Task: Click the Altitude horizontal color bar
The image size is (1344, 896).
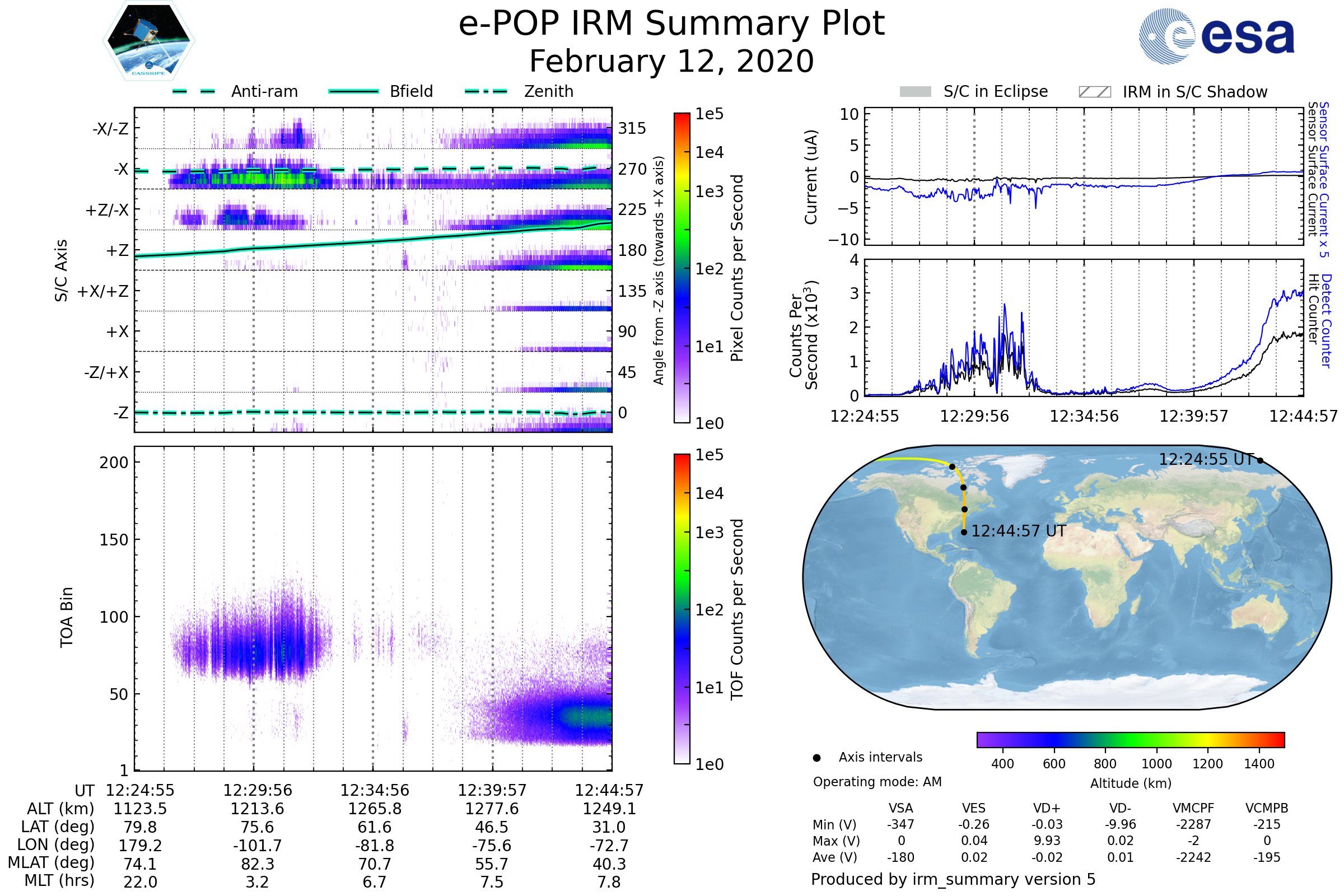Action: (1130, 739)
